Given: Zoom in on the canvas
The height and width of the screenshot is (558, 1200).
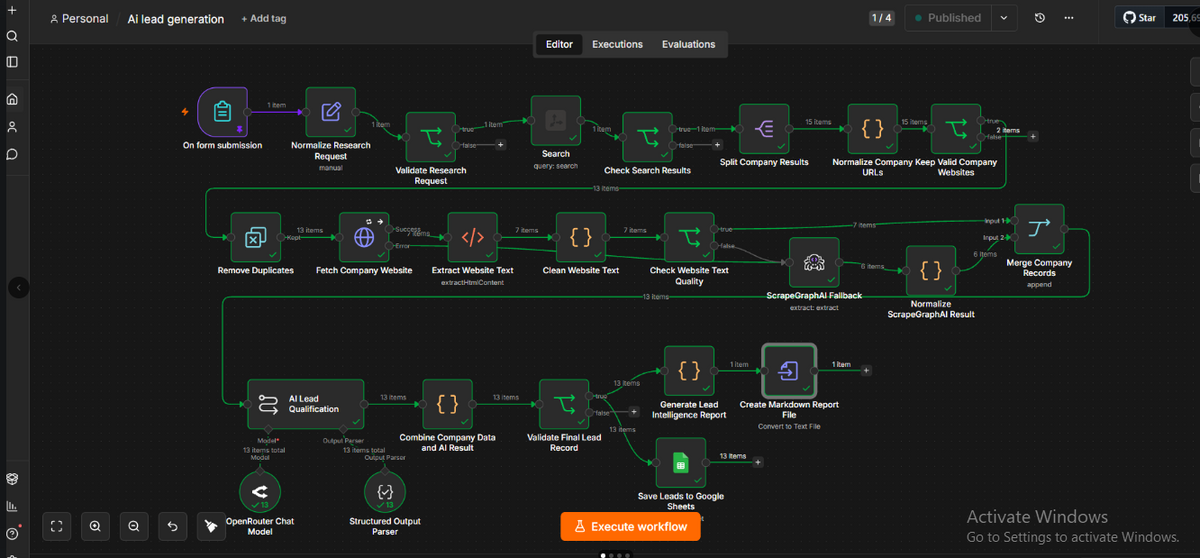Looking at the screenshot, I should (95, 525).
